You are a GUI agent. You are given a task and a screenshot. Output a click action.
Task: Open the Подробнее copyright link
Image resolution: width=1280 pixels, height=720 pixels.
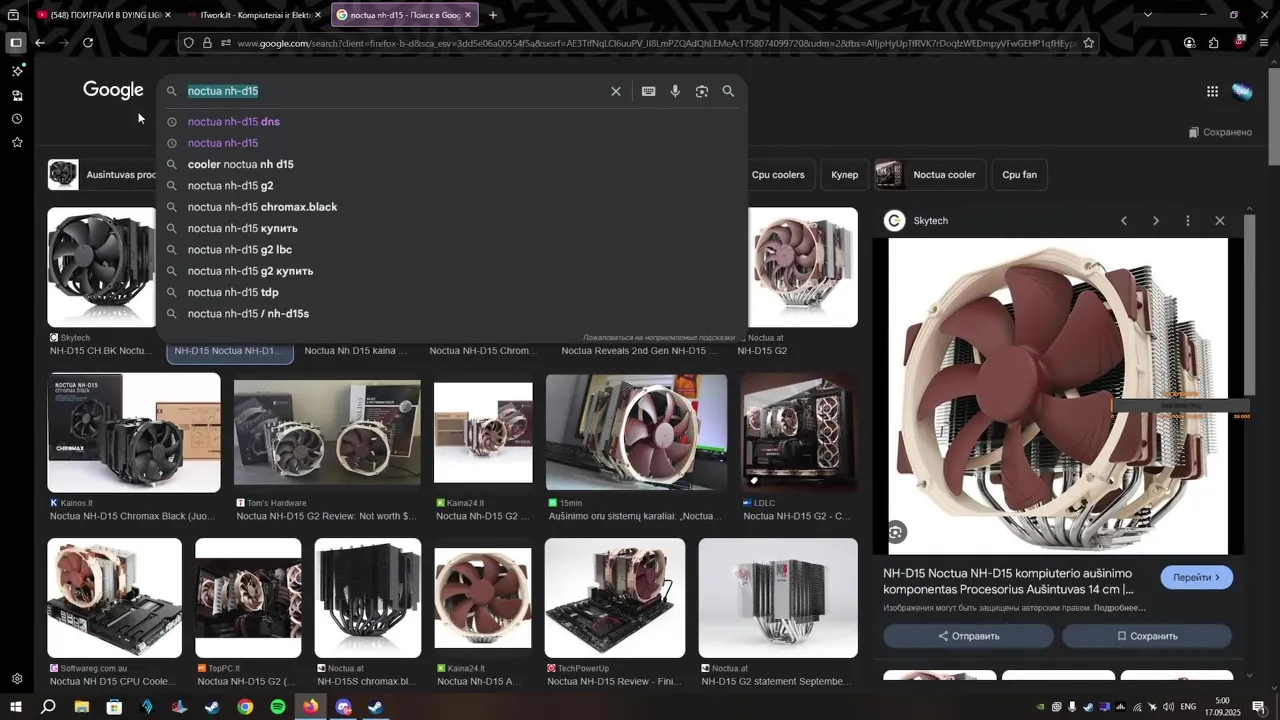coord(1119,608)
